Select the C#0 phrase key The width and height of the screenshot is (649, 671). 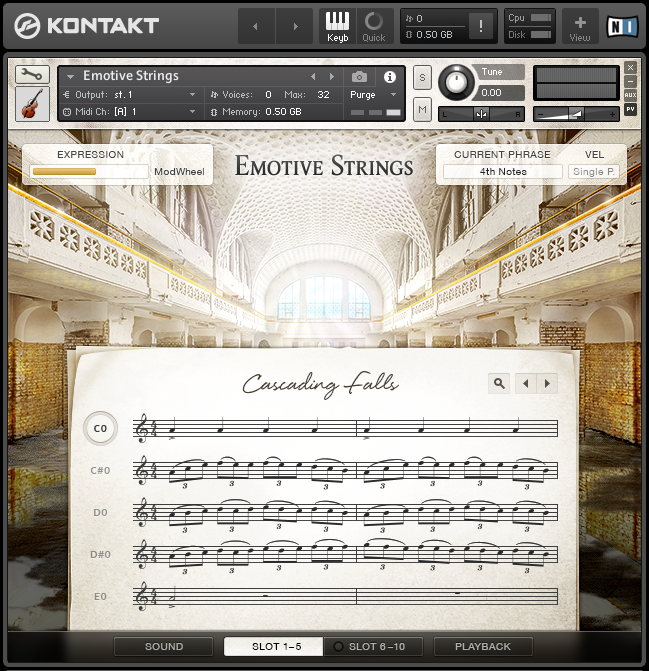pyautogui.click(x=100, y=470)
